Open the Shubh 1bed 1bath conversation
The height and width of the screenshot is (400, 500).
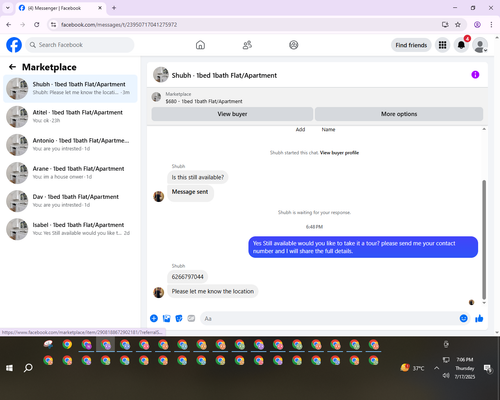[70, 89]
